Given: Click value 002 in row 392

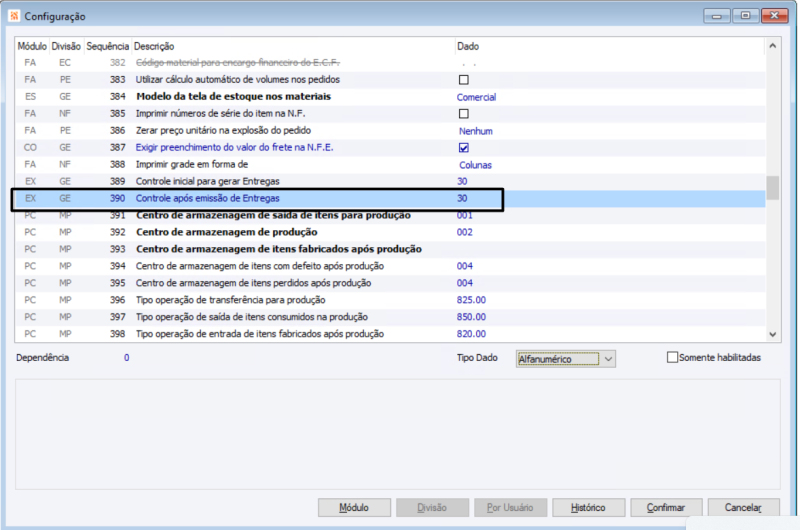Looking at the screenshot, I should [464, 232].
